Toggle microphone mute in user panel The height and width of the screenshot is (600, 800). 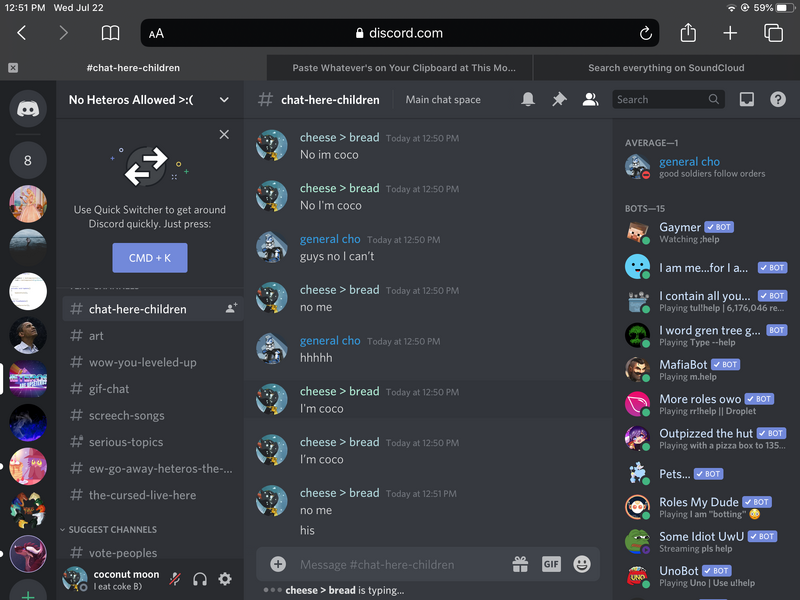(176, 579)
